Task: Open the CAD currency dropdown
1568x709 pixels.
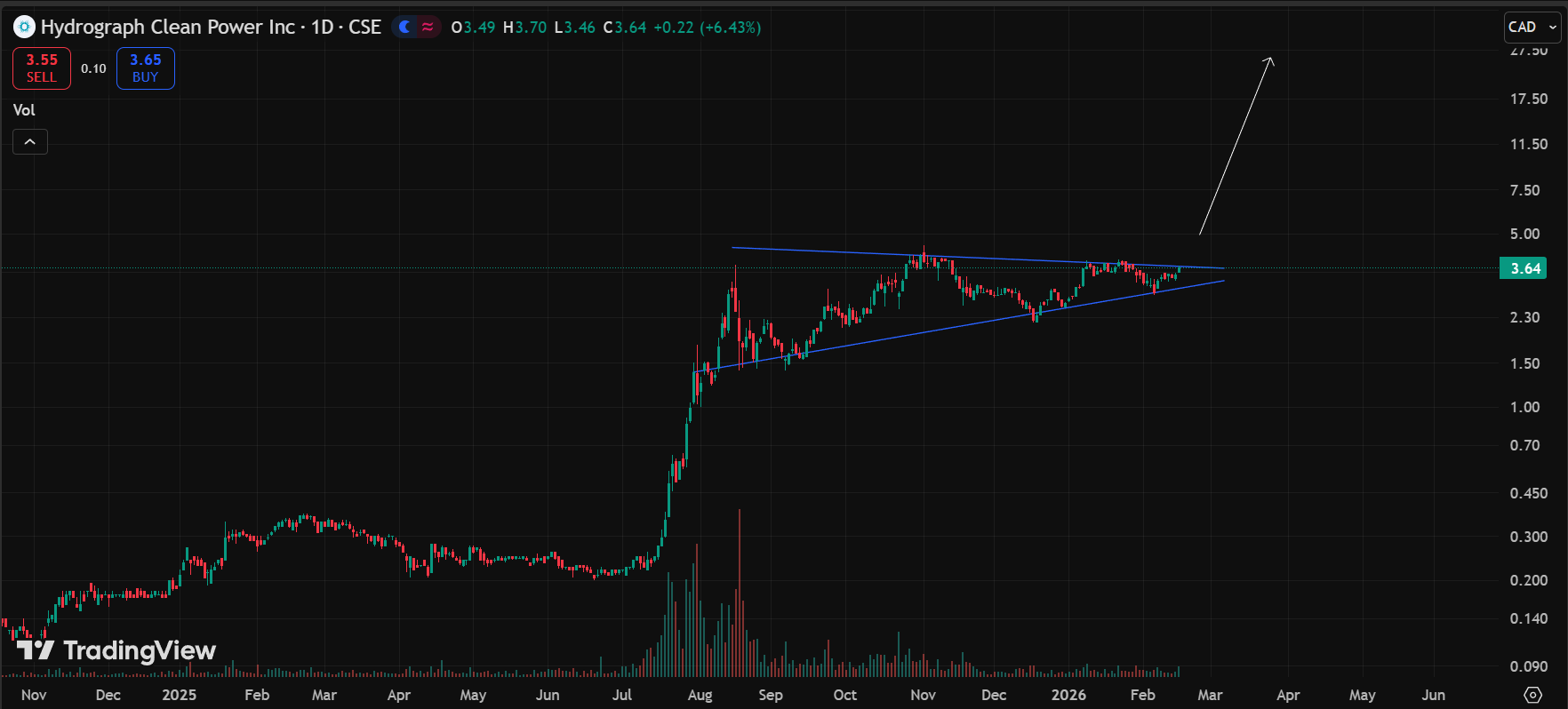Action: [x=1532, y=27]
